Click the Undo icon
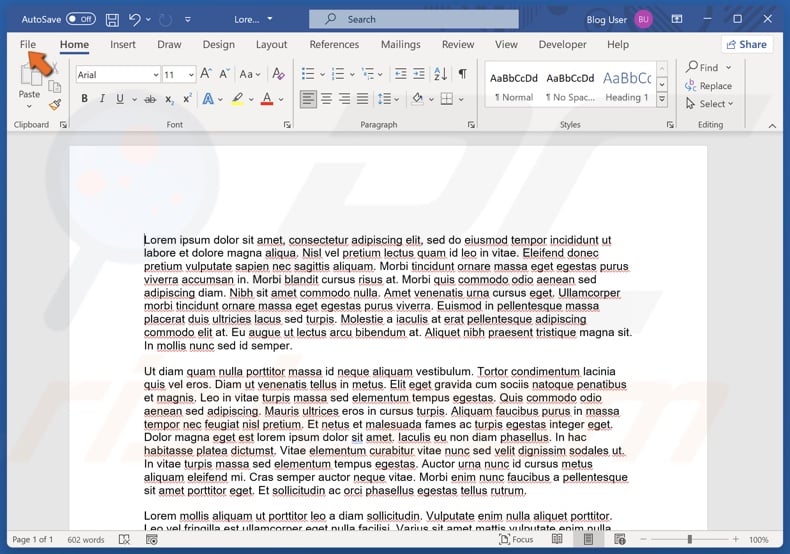The width and height of the screenshot is (790, 554). pyautogui.click(x=134, y=20)
